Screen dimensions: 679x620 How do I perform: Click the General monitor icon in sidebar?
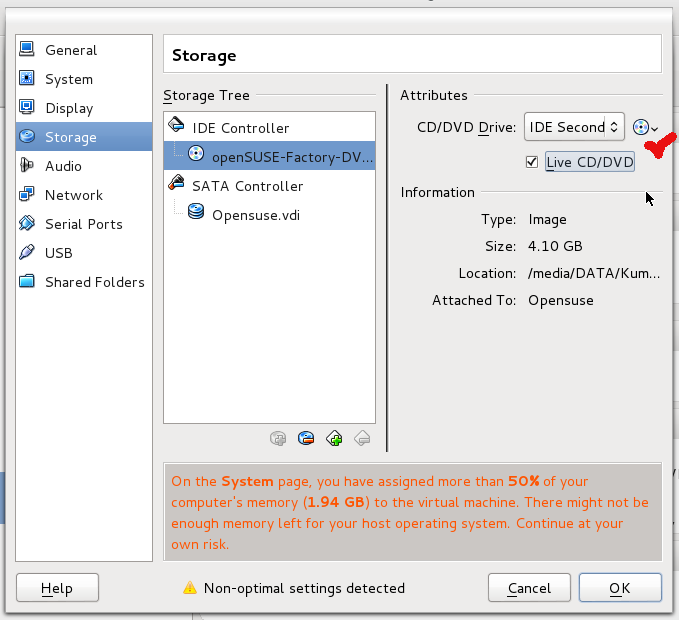pos(26,49)
